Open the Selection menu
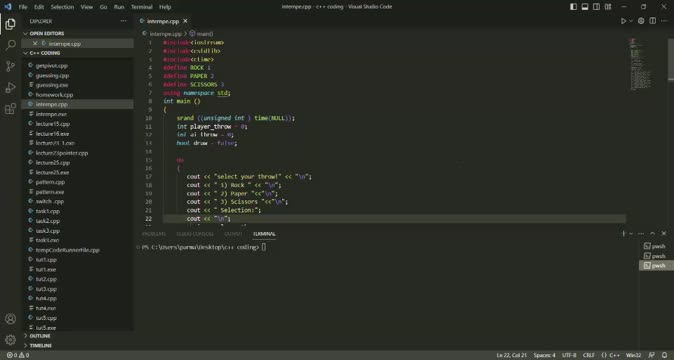674x360 pixels. (x=62, y=7)
